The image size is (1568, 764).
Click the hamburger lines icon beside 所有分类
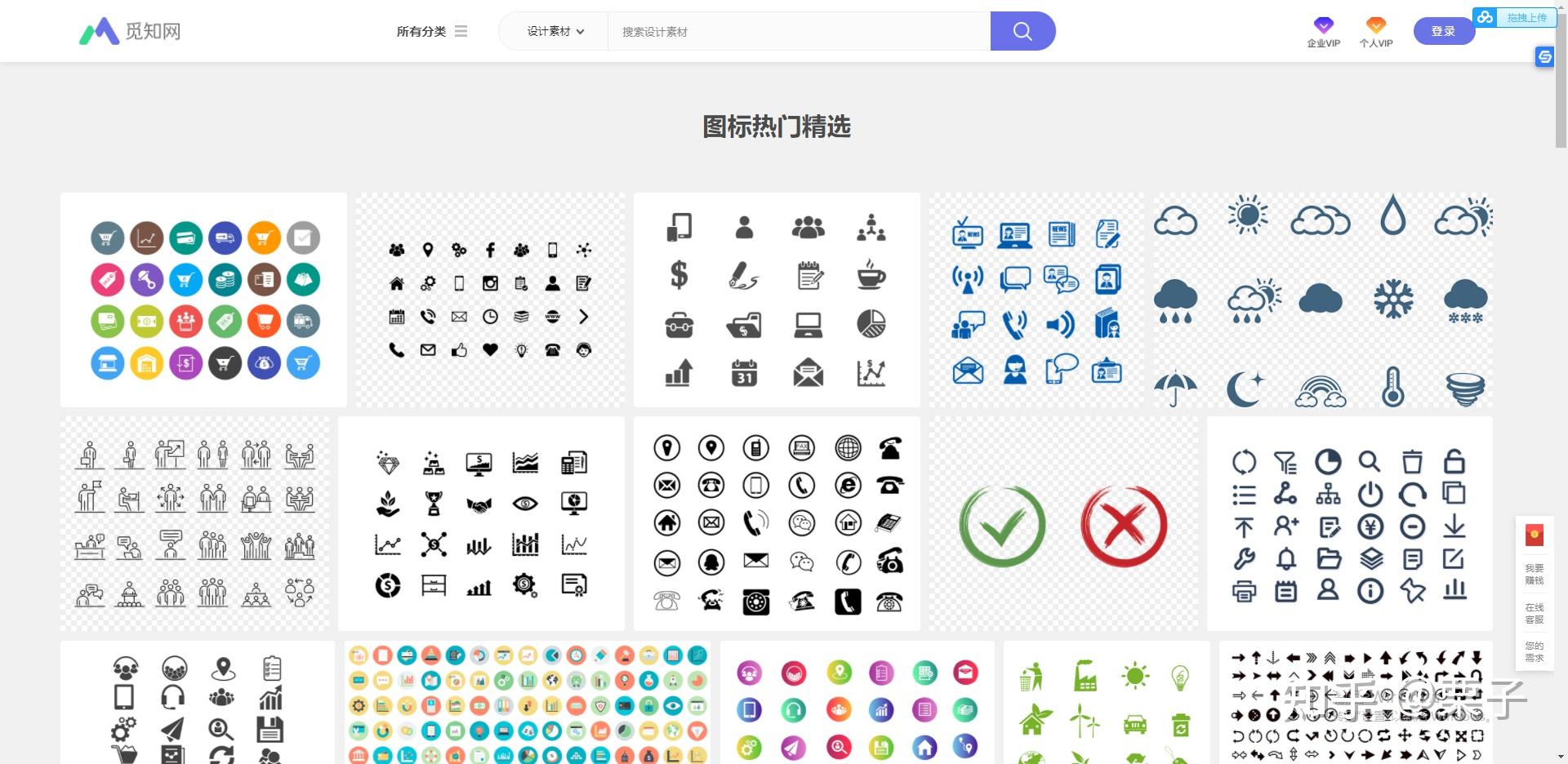click(461, 31)
